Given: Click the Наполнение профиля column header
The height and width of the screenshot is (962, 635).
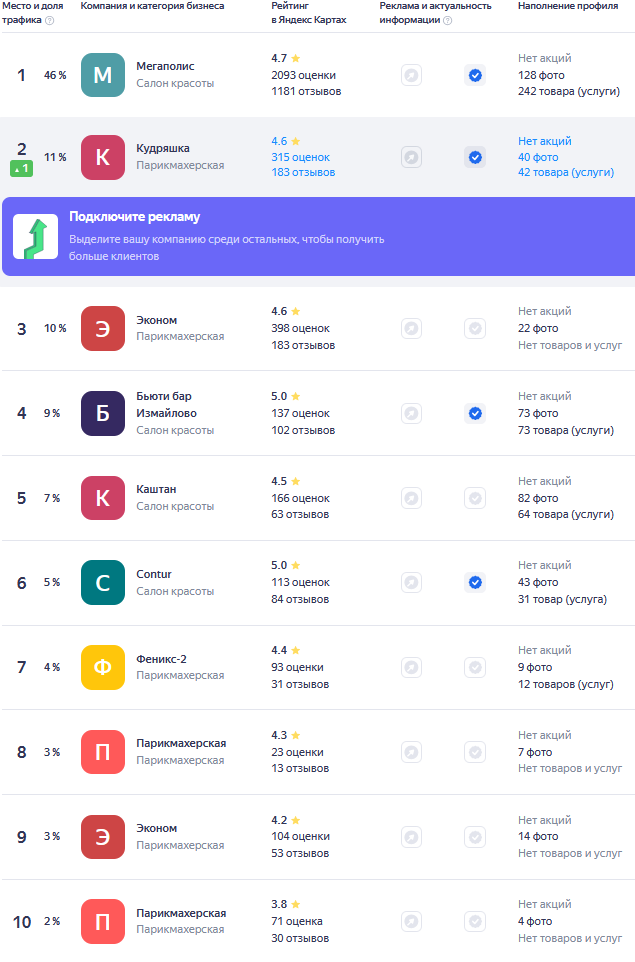Looking at the screenshot, I should [x=568, y=6].
